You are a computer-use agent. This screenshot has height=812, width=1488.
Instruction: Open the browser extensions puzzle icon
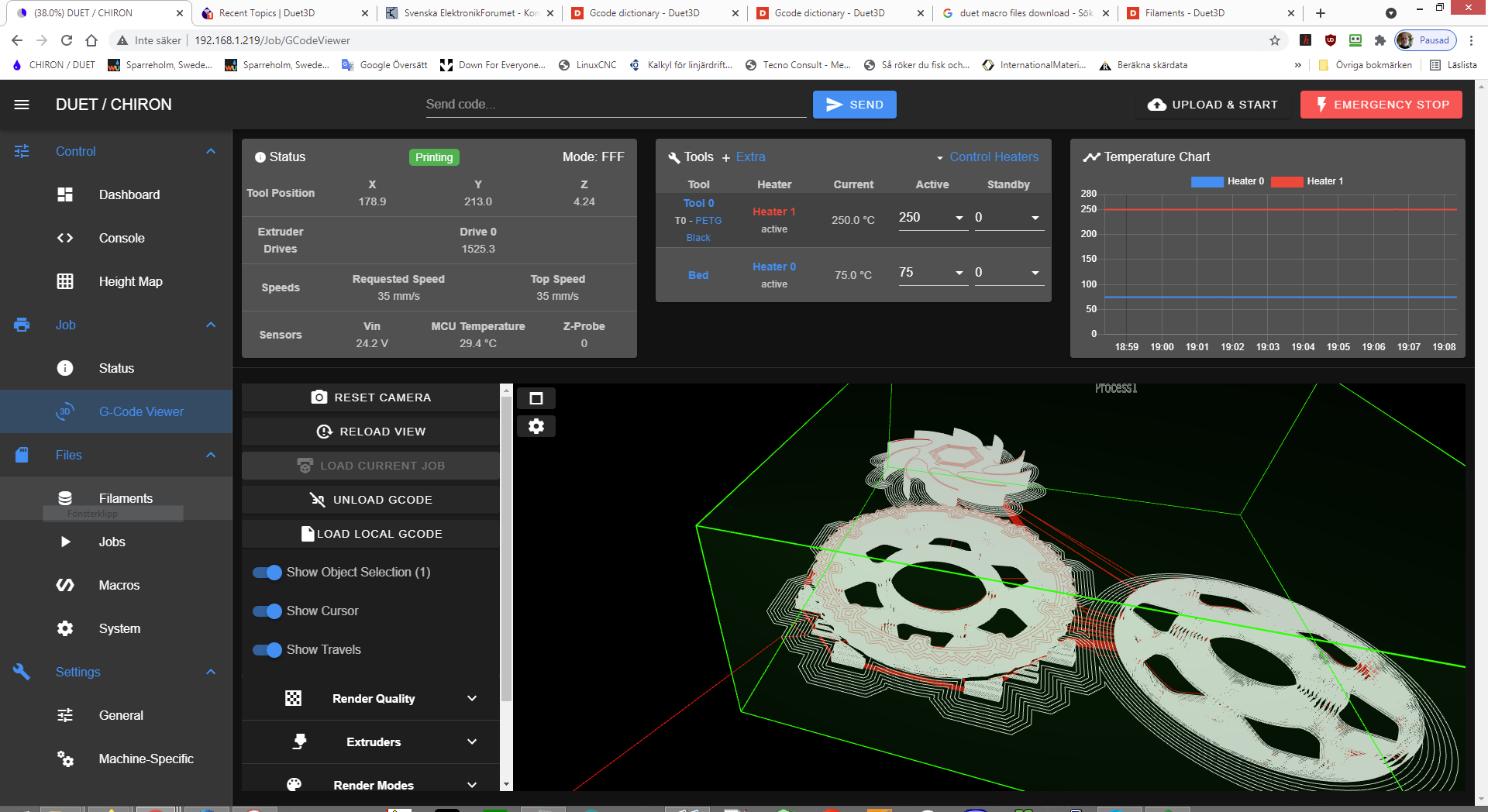(1379, 40)
